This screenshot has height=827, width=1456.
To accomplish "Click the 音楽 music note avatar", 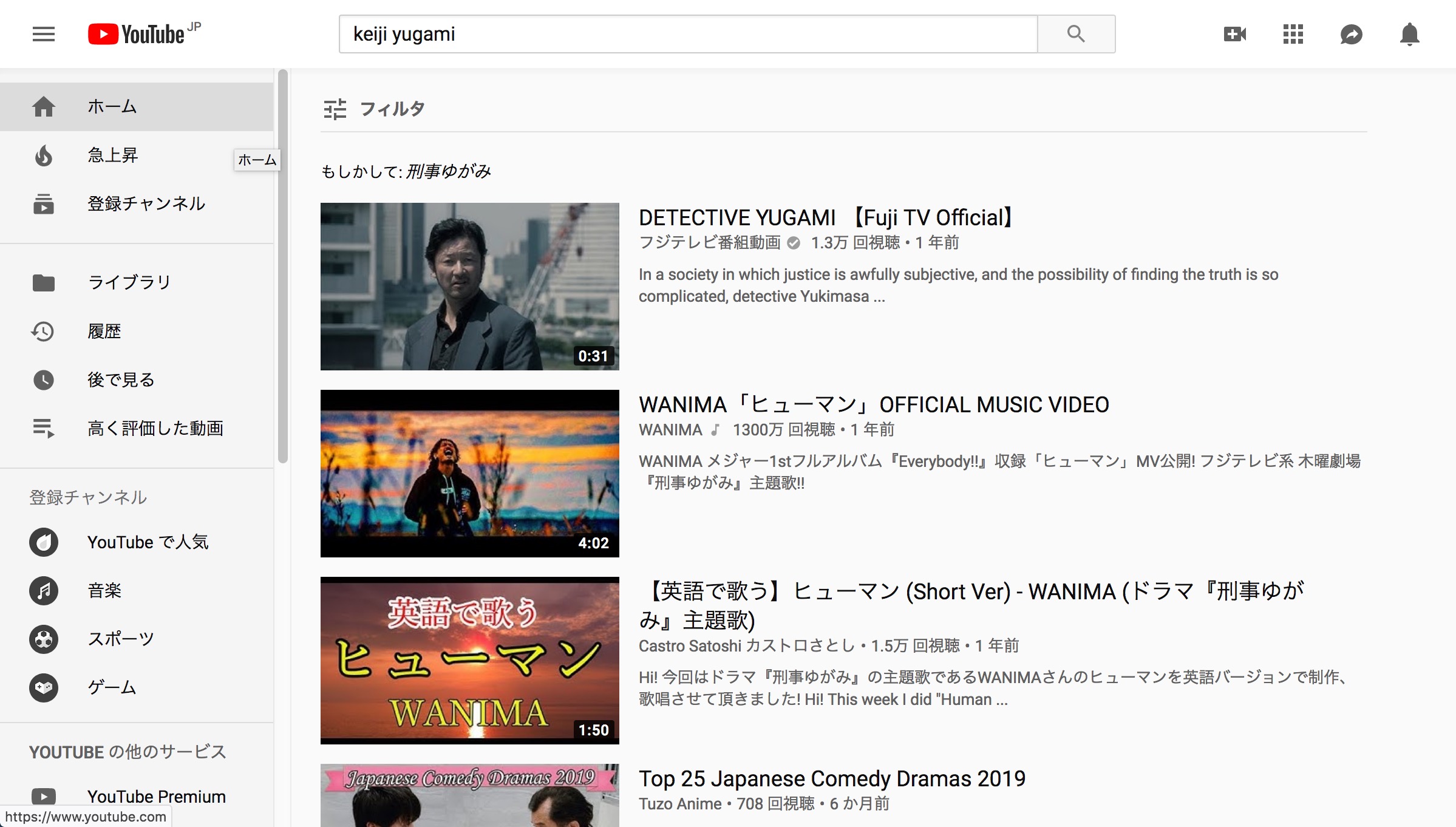I will (44, 591).
